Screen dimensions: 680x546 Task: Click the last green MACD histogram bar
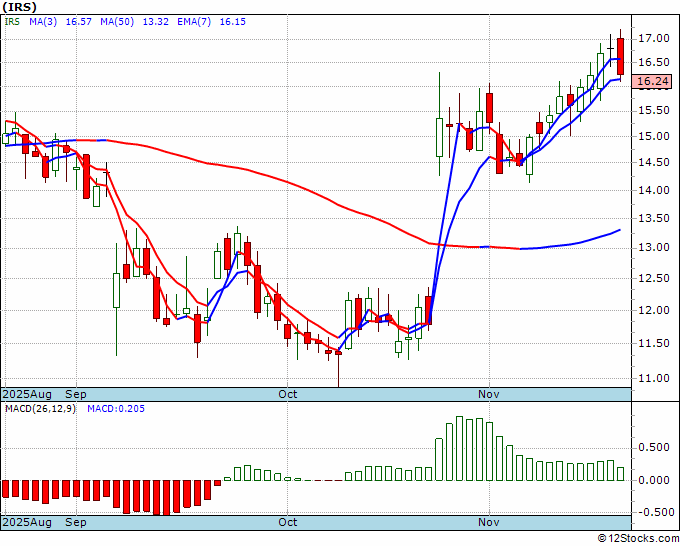621,474
